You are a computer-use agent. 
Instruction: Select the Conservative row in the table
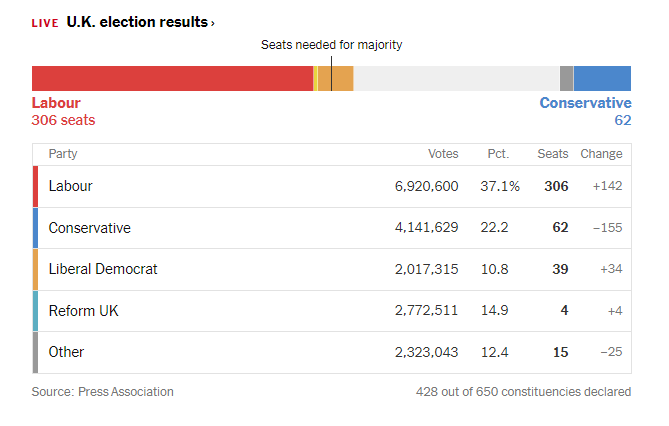tap(332, 228)
